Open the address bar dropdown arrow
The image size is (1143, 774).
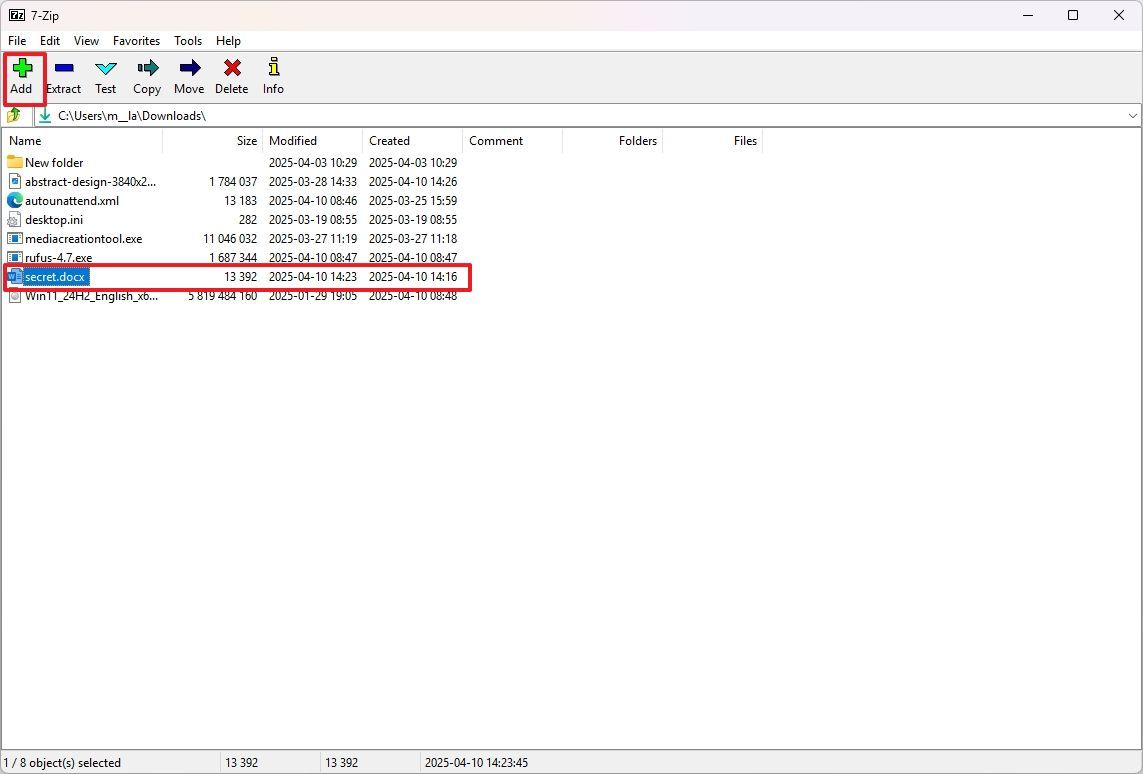point(1133,115)
